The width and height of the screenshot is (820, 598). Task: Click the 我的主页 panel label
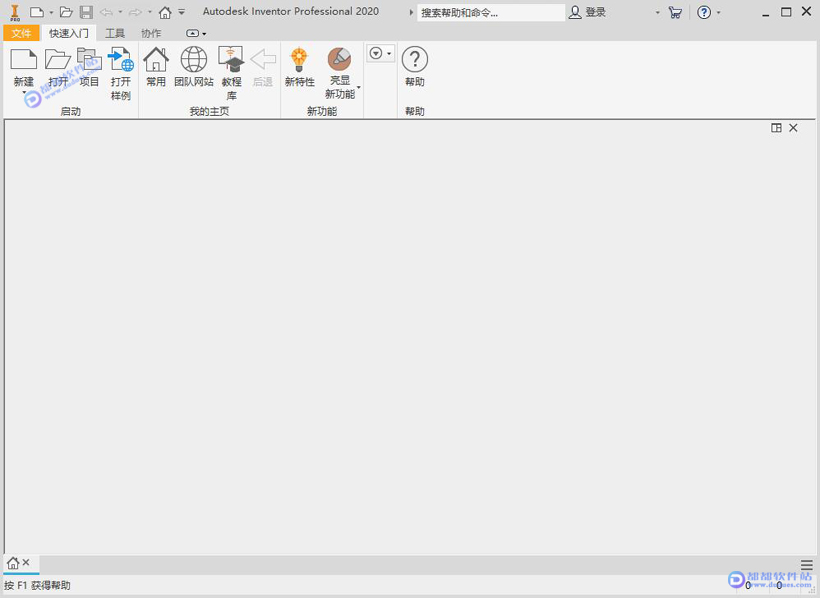pyautogui.click(x=209, y=111)
